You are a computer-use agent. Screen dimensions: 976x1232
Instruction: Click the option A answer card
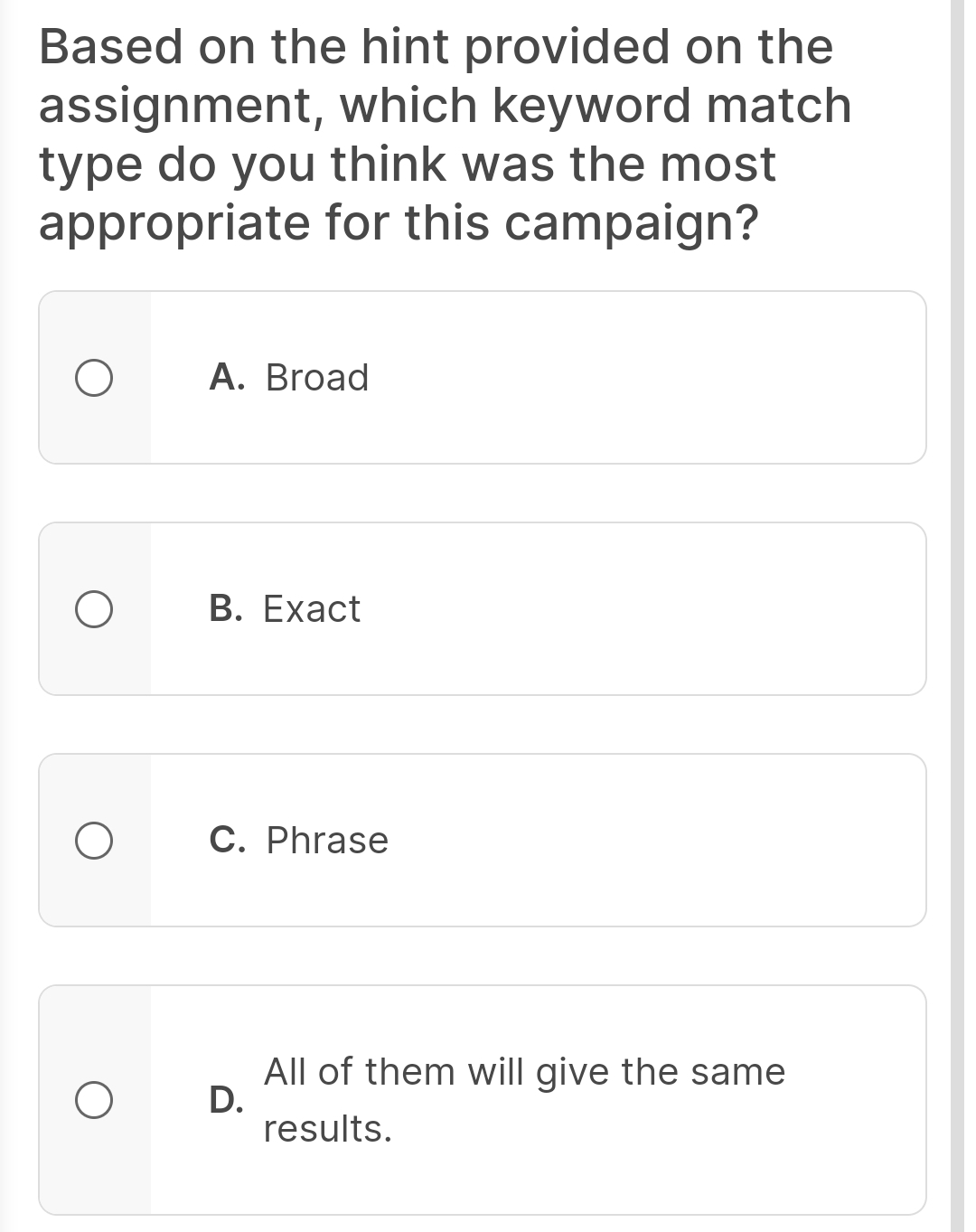[483, 378]
